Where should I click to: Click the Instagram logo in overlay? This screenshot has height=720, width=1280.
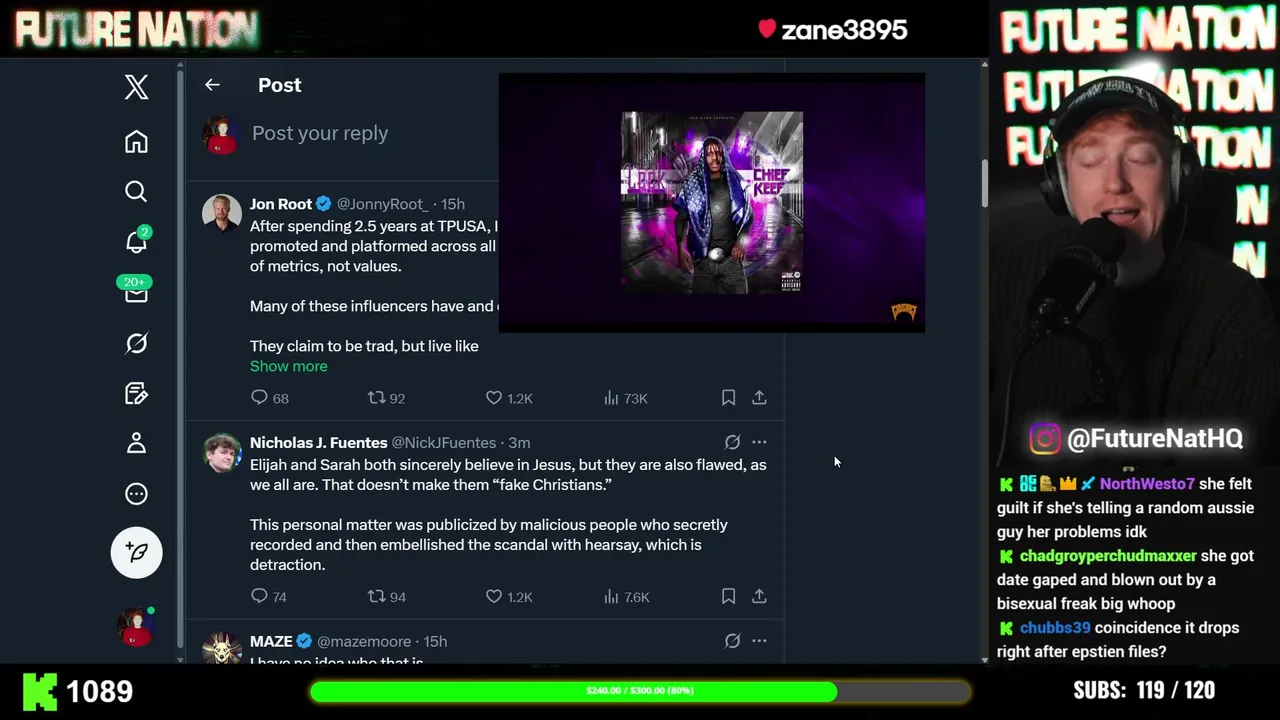click(1045, 439)
